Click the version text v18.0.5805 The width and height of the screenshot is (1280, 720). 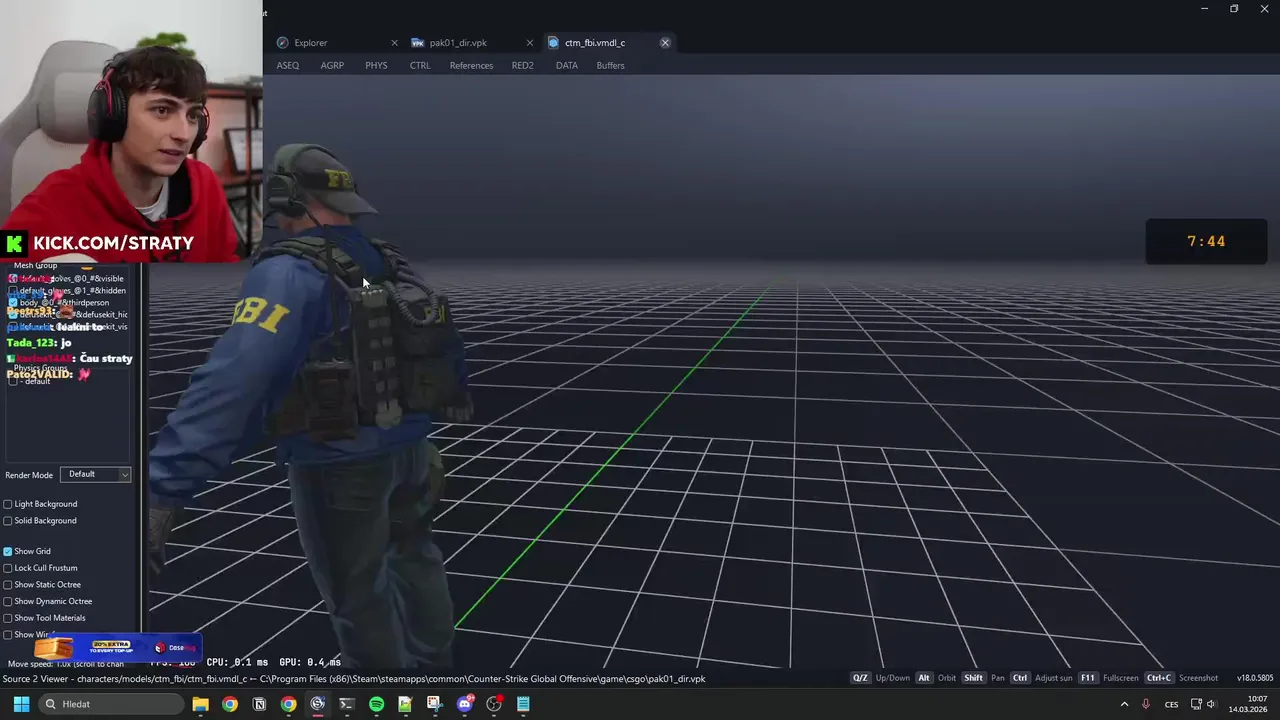click(1255, 678)
